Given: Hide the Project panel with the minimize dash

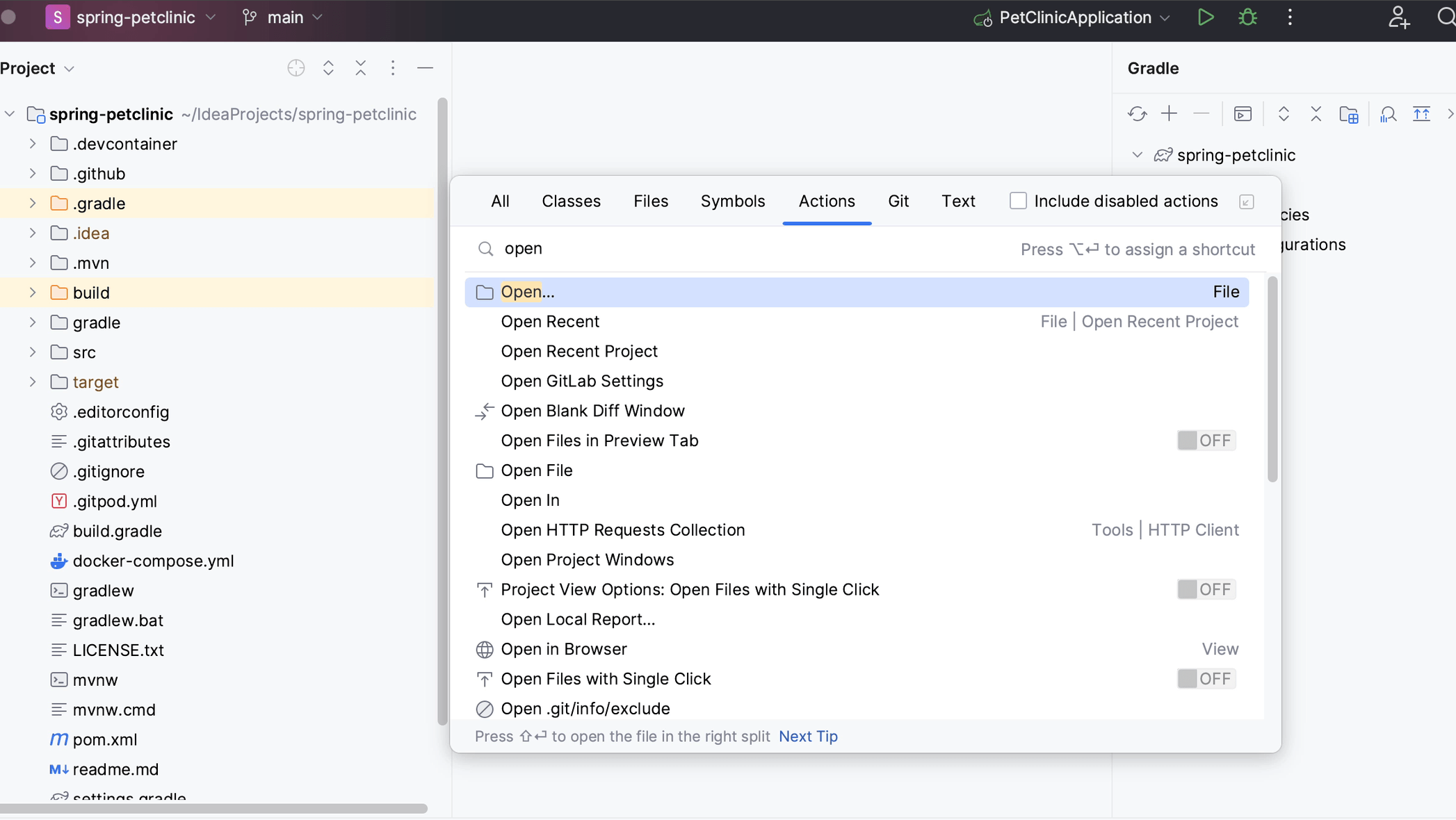Looking at the screenshot, I should [425, 68].
